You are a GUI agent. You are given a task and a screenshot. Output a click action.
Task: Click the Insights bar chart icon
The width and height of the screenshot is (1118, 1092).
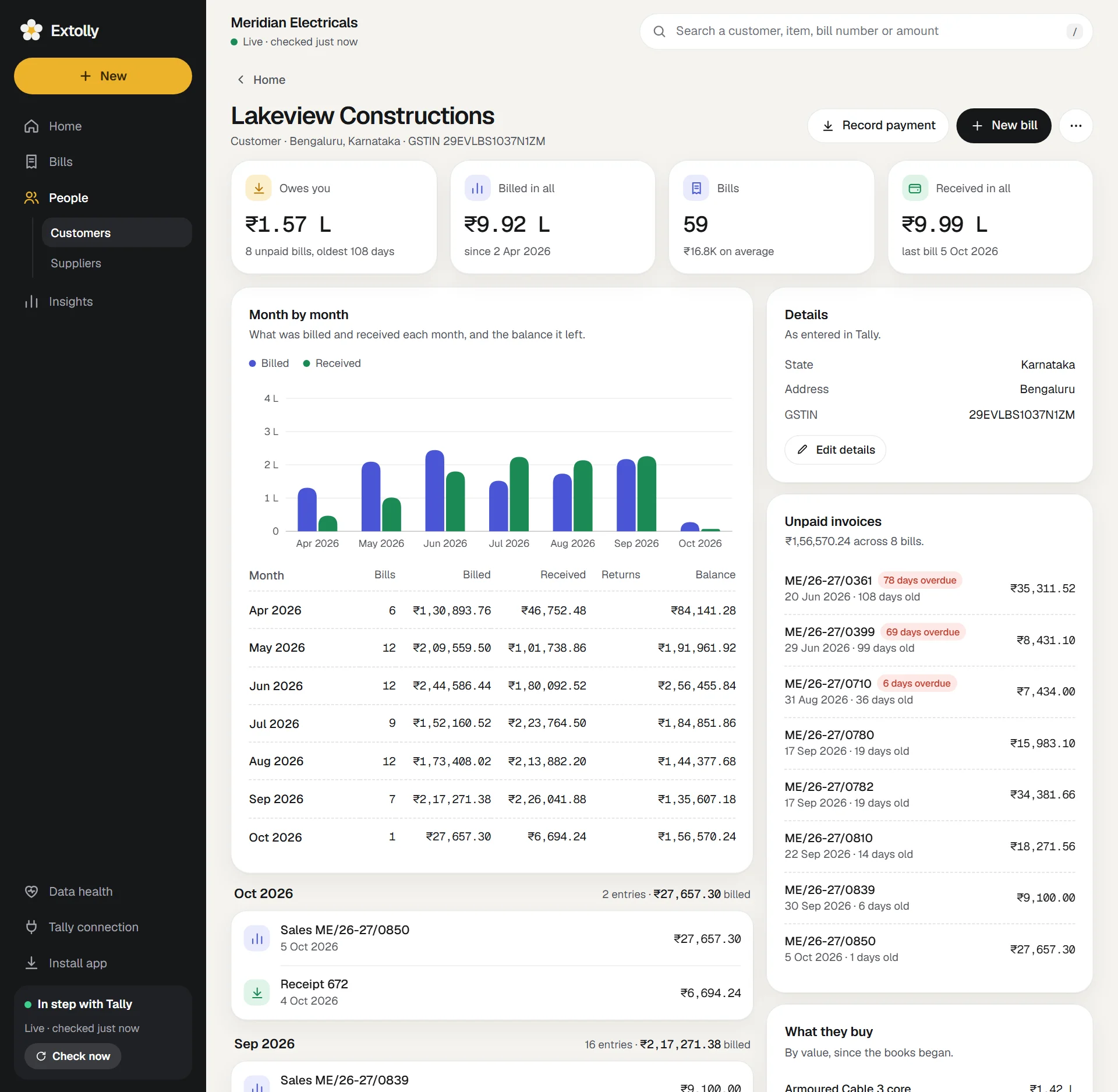click(31, 302)
